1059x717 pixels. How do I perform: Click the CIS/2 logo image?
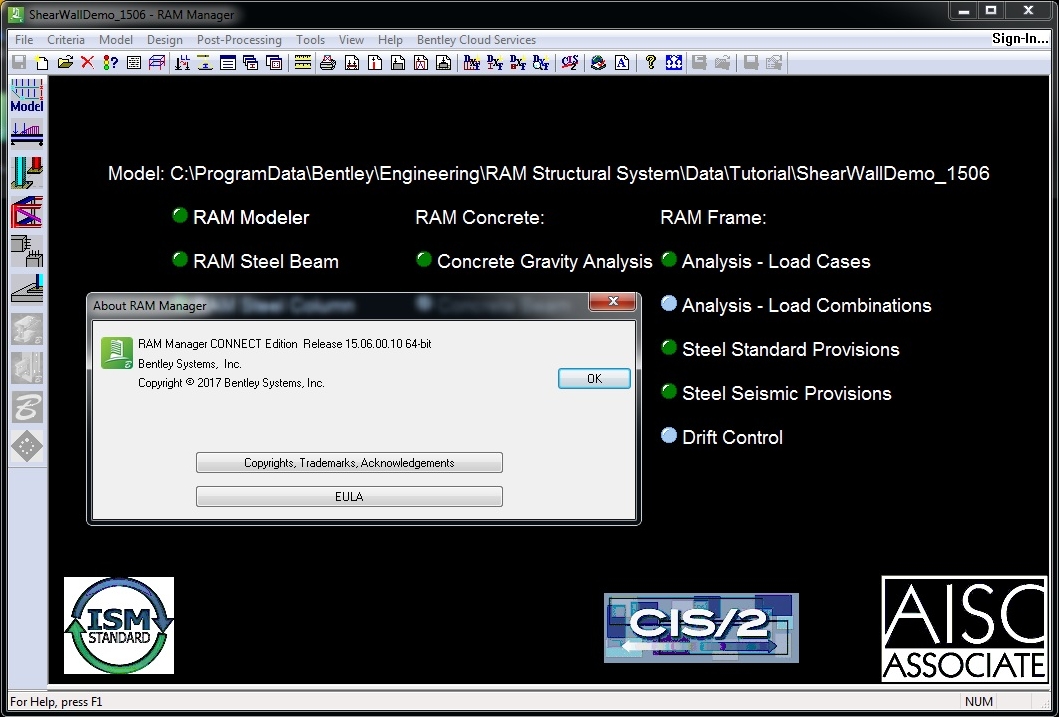(701, 628)
